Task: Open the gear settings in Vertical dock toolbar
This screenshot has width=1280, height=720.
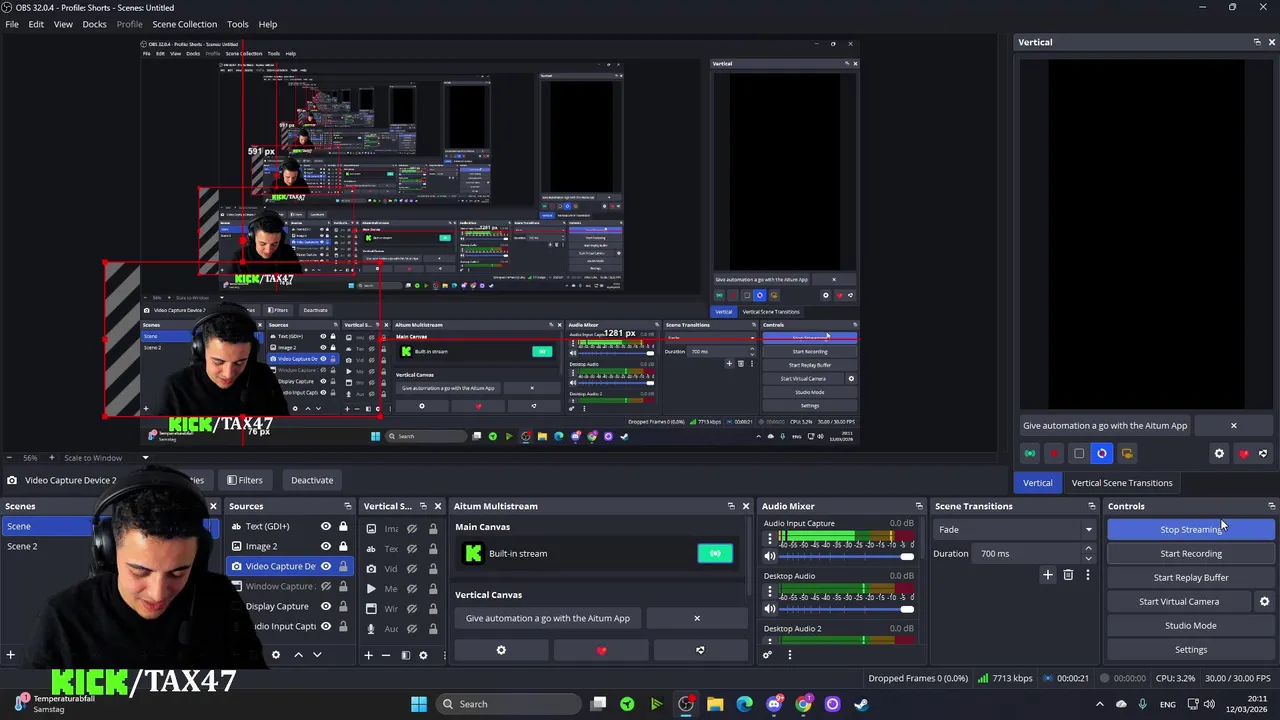Action: [1219, 454]
